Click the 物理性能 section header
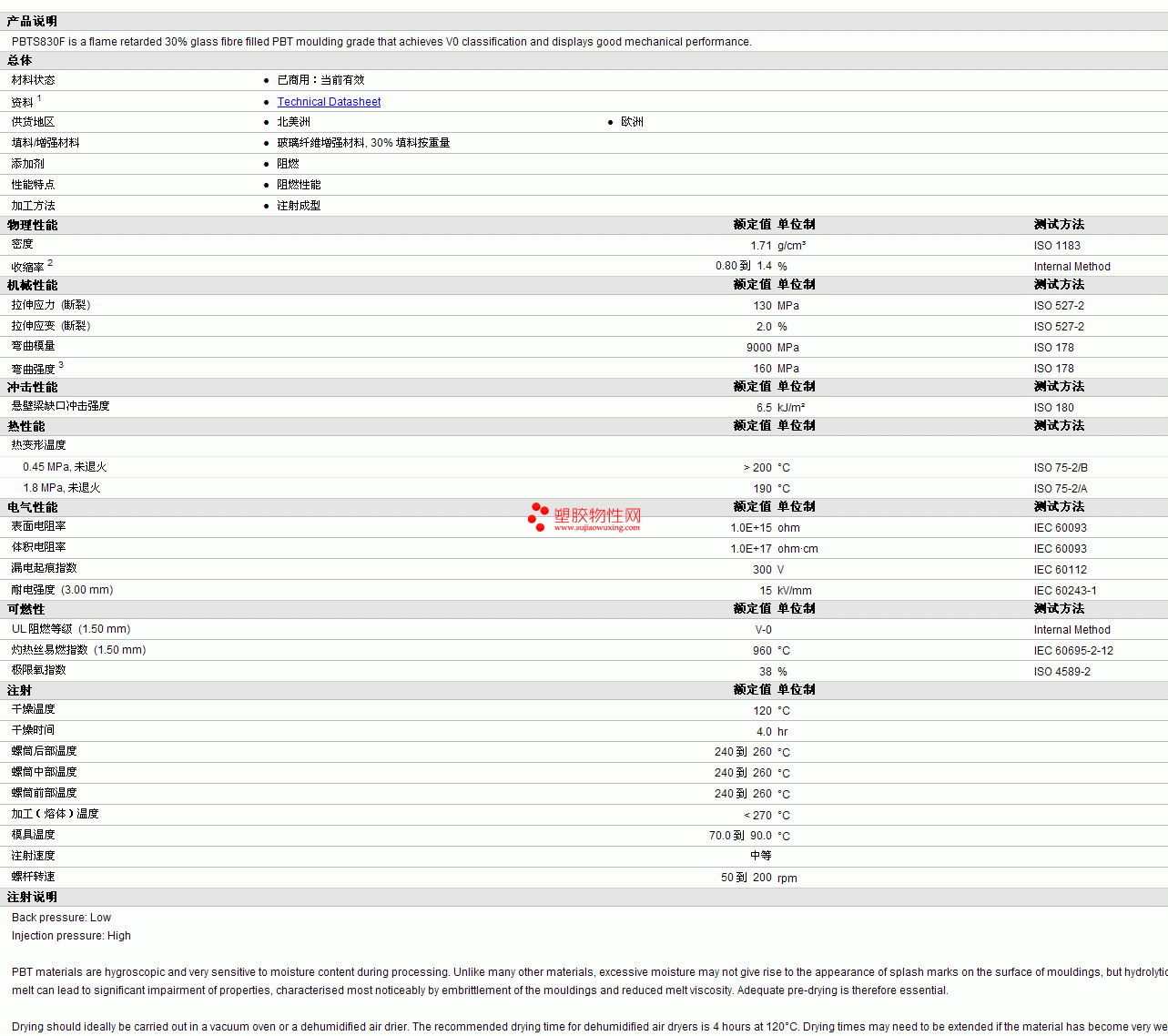This screenshot has width=1168, height=1036. pyautogui.click(x=32, y=225)
